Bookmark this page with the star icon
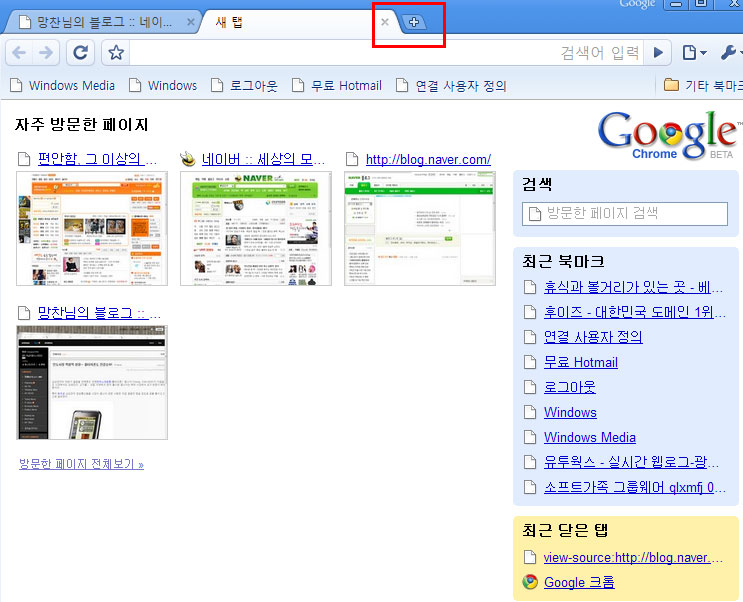The image size is (743, 602). pos(116,52)
